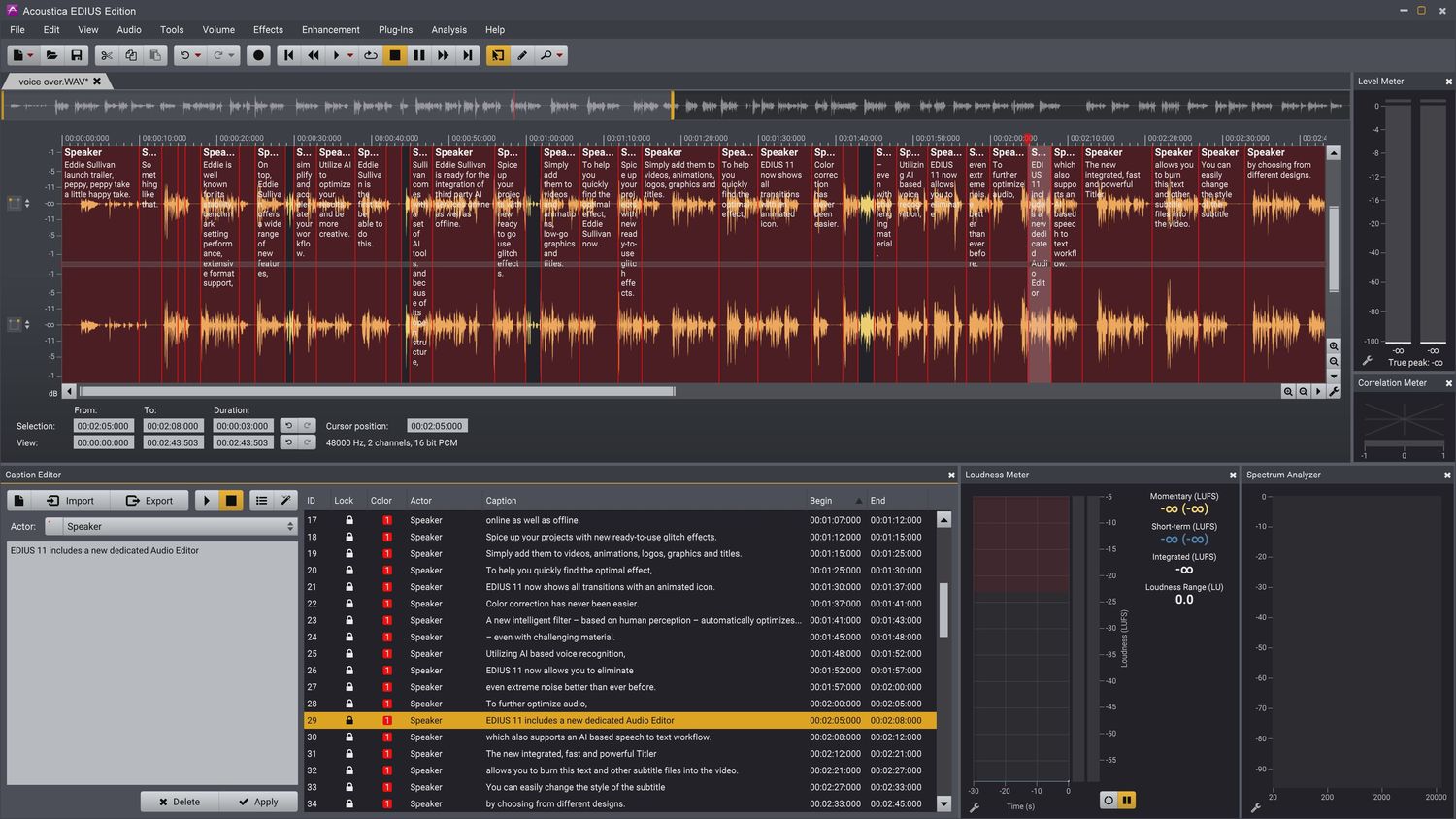Open the zoom tool dropdown arrow

pos(560,55)
